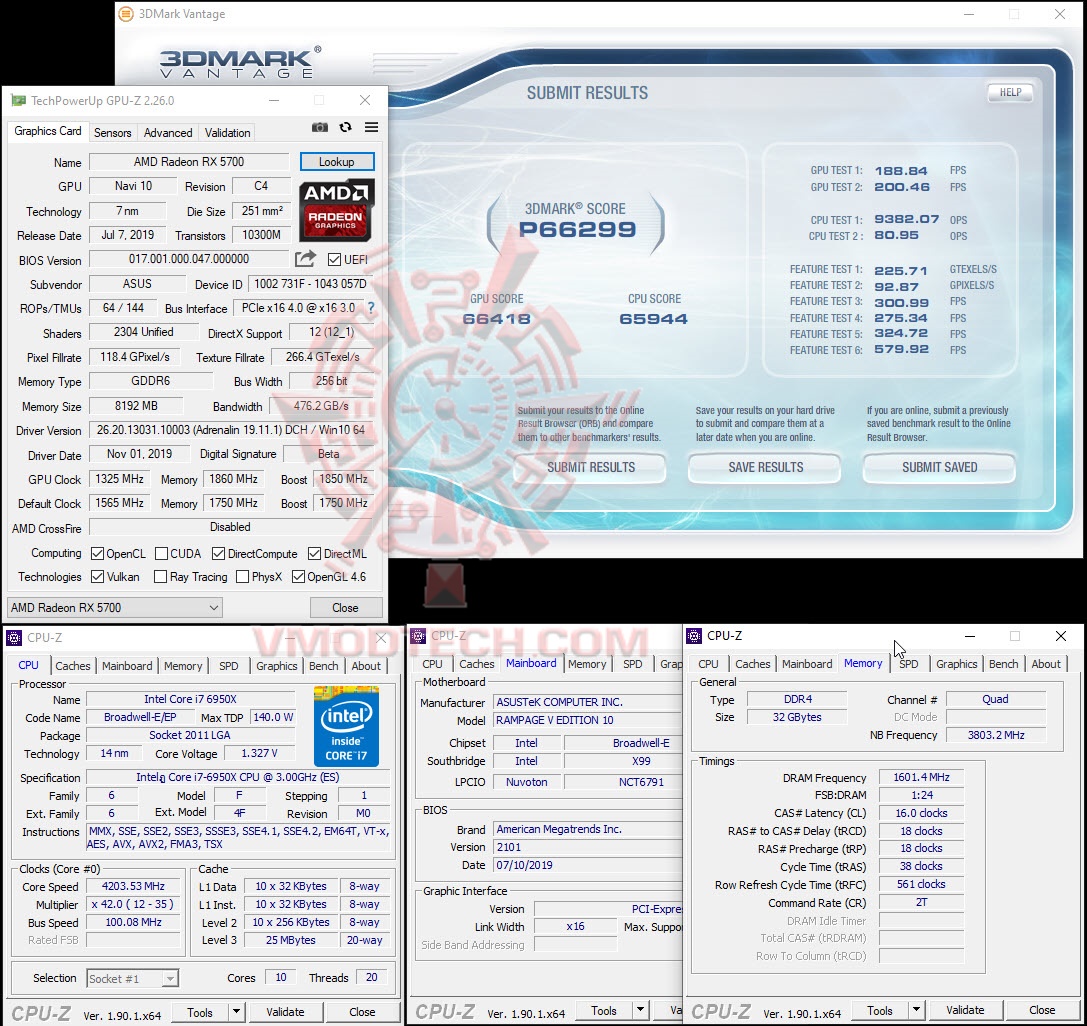Click the CPU score value 65944

654,319
